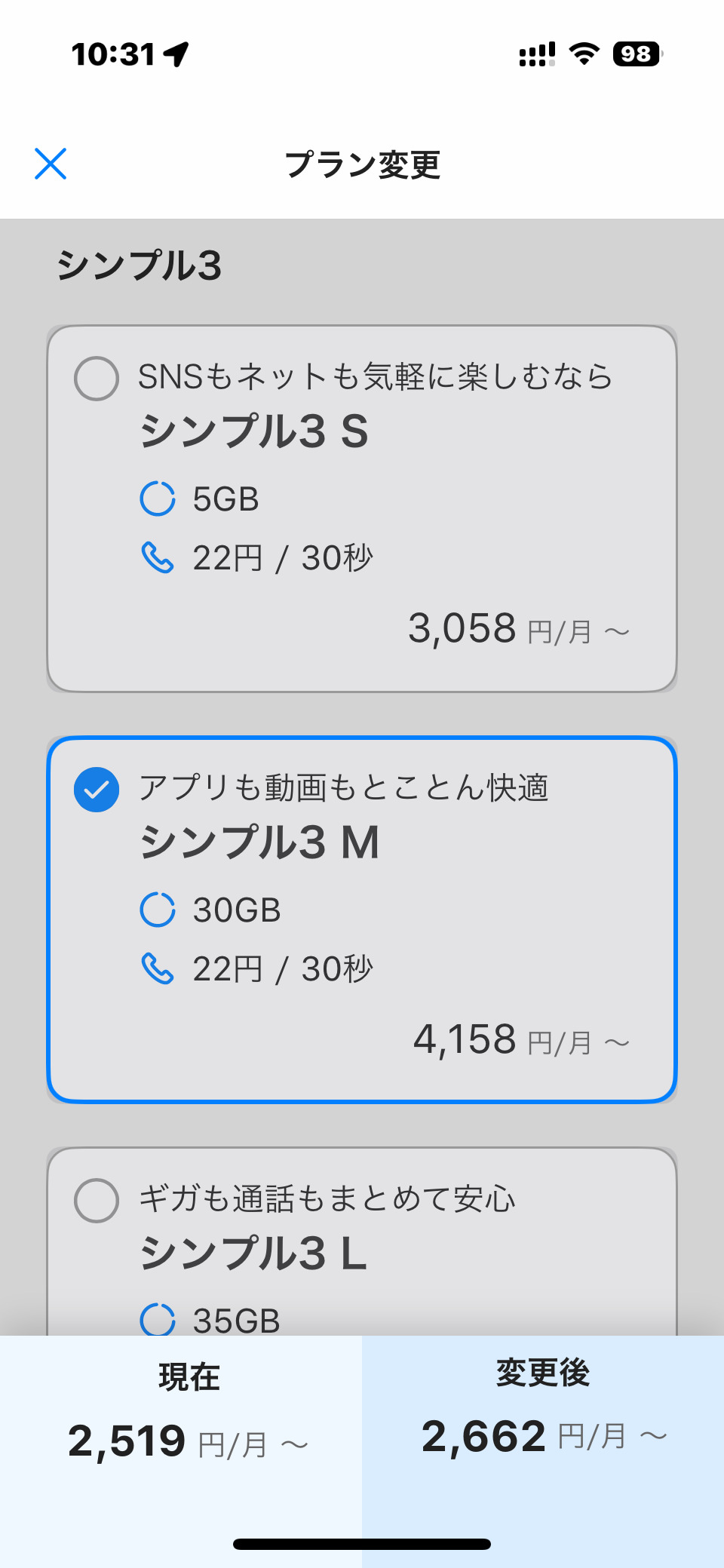Tap the phone icon in シンプル3 S
The image size is (724, 1568).
pyautogui.click(x=158, y=558)
